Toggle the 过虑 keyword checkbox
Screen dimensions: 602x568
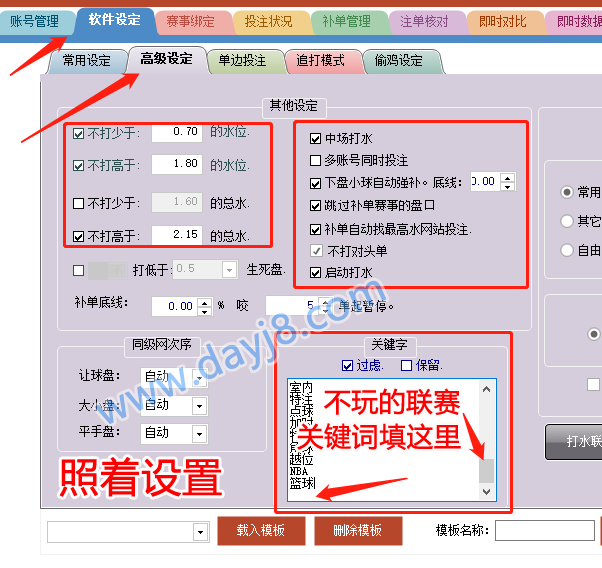[347, 366]
